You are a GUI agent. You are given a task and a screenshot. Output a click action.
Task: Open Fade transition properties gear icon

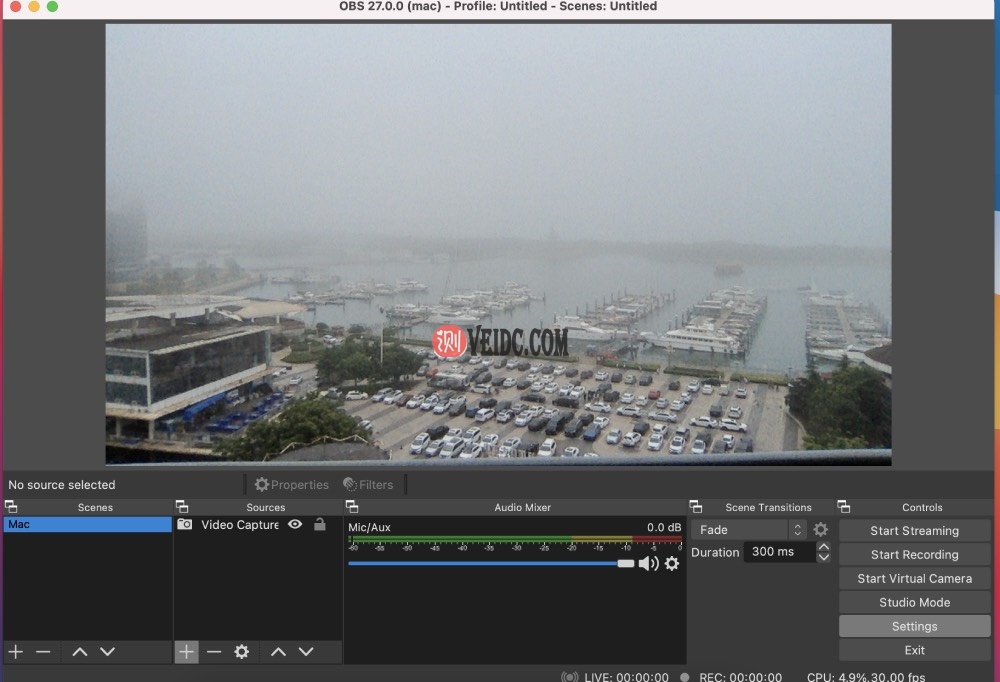coord(820,529)
